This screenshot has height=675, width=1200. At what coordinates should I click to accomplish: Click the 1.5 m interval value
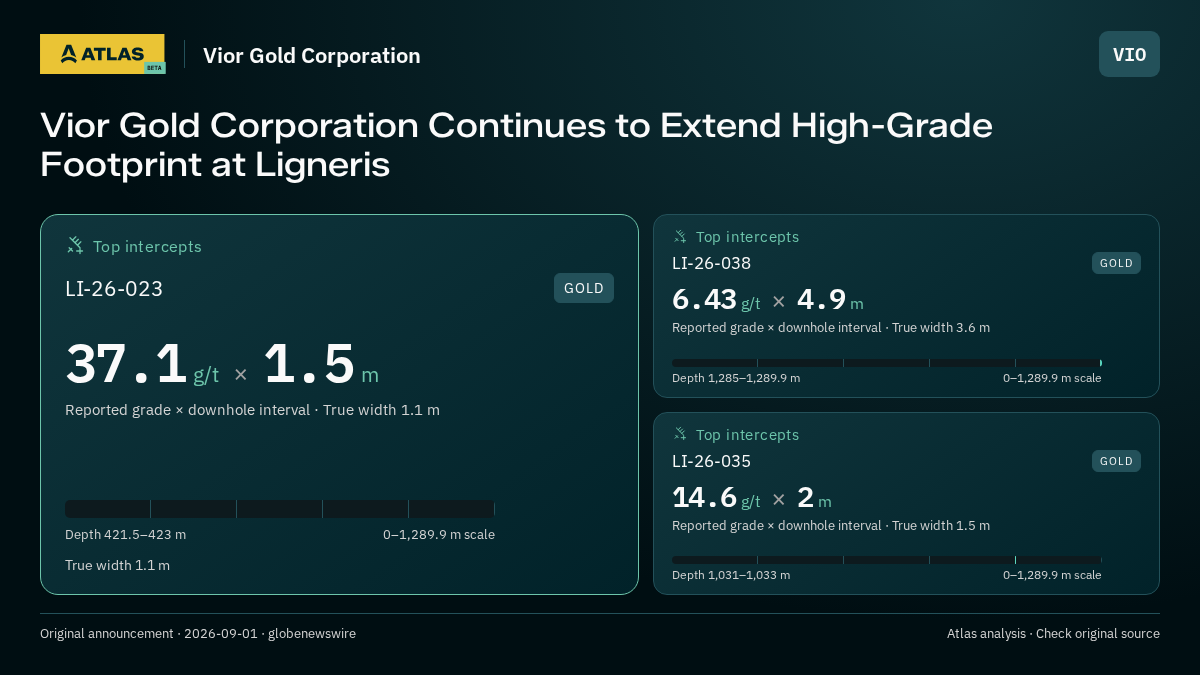point(321,365)
